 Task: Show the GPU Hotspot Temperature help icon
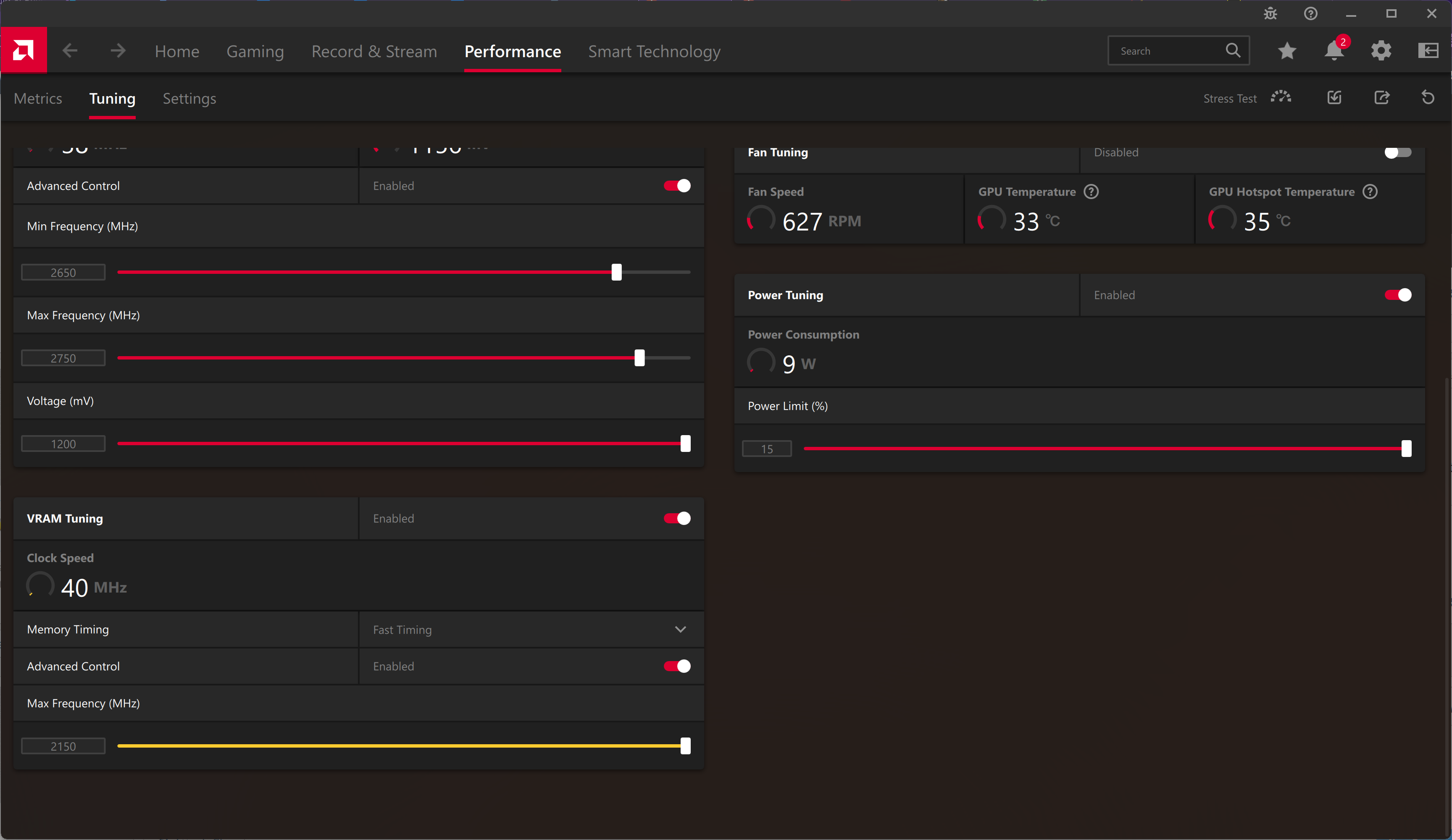pos(1370,192)
